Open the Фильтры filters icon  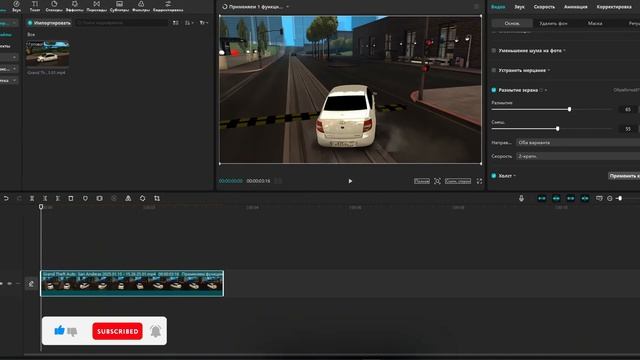click(141, 6)
